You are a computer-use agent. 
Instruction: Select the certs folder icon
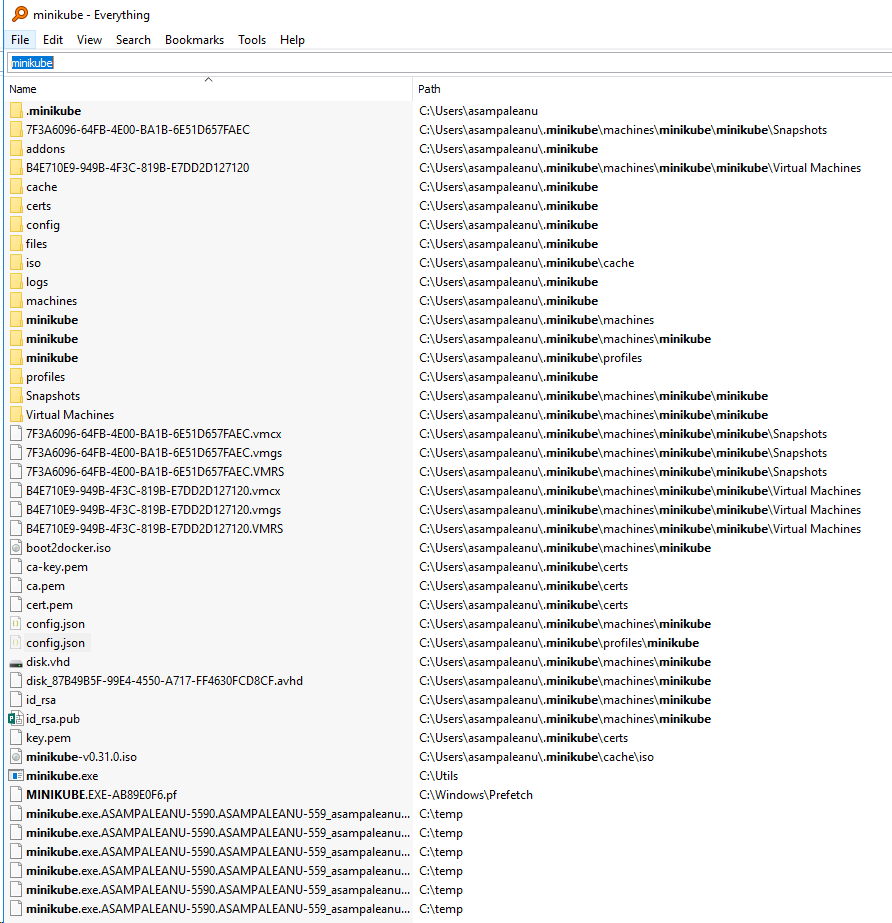pyautogui.click(x=16, y=206)
